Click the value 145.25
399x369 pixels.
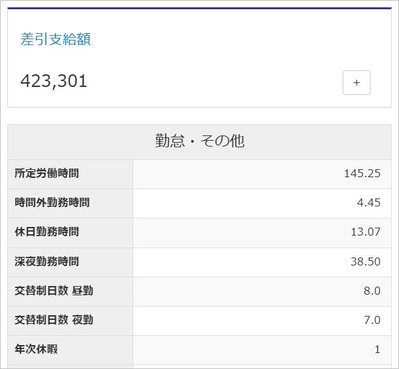tap(362, 173)
